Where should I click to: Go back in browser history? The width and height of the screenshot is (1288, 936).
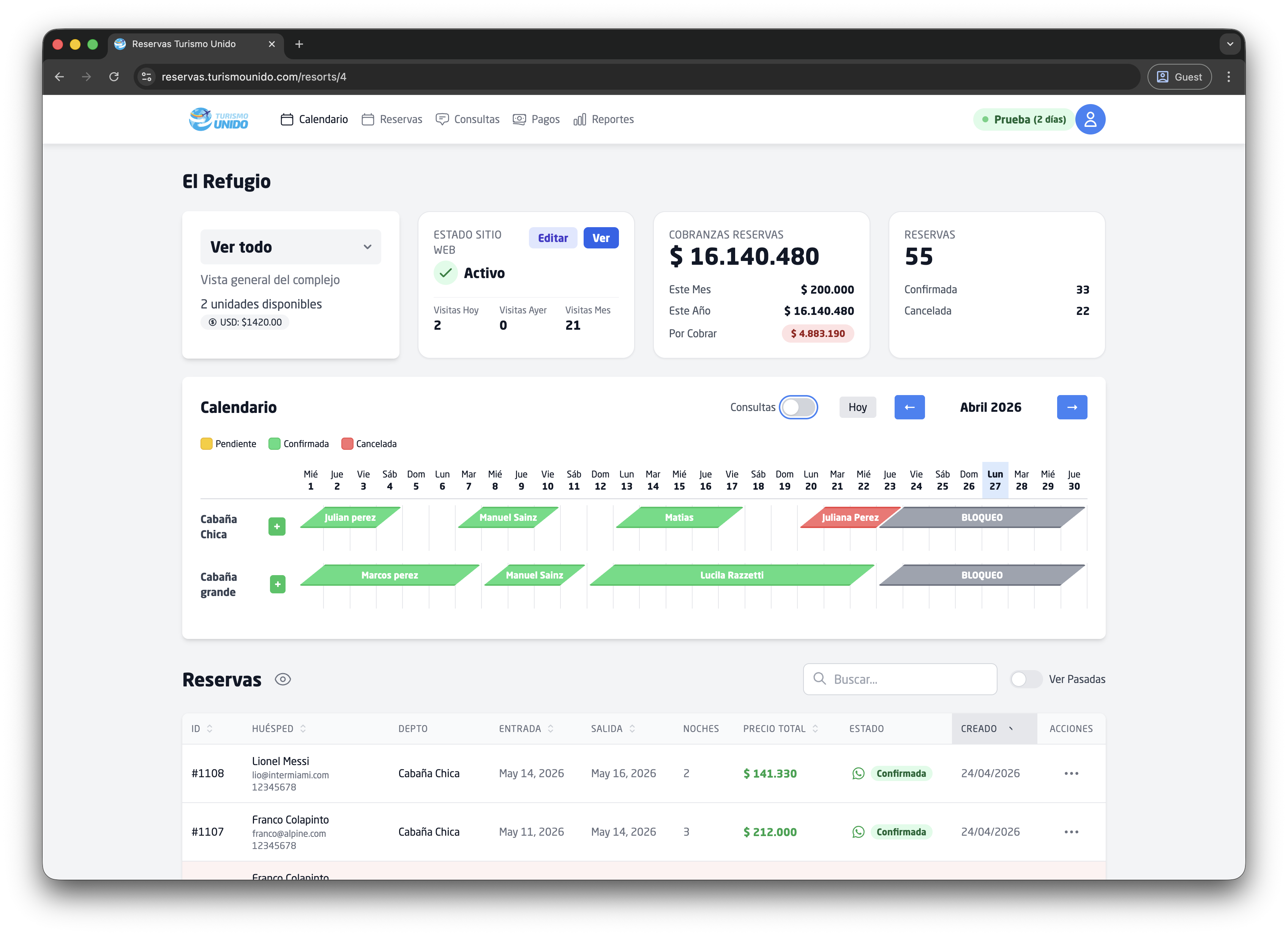[x=60, y=77]
